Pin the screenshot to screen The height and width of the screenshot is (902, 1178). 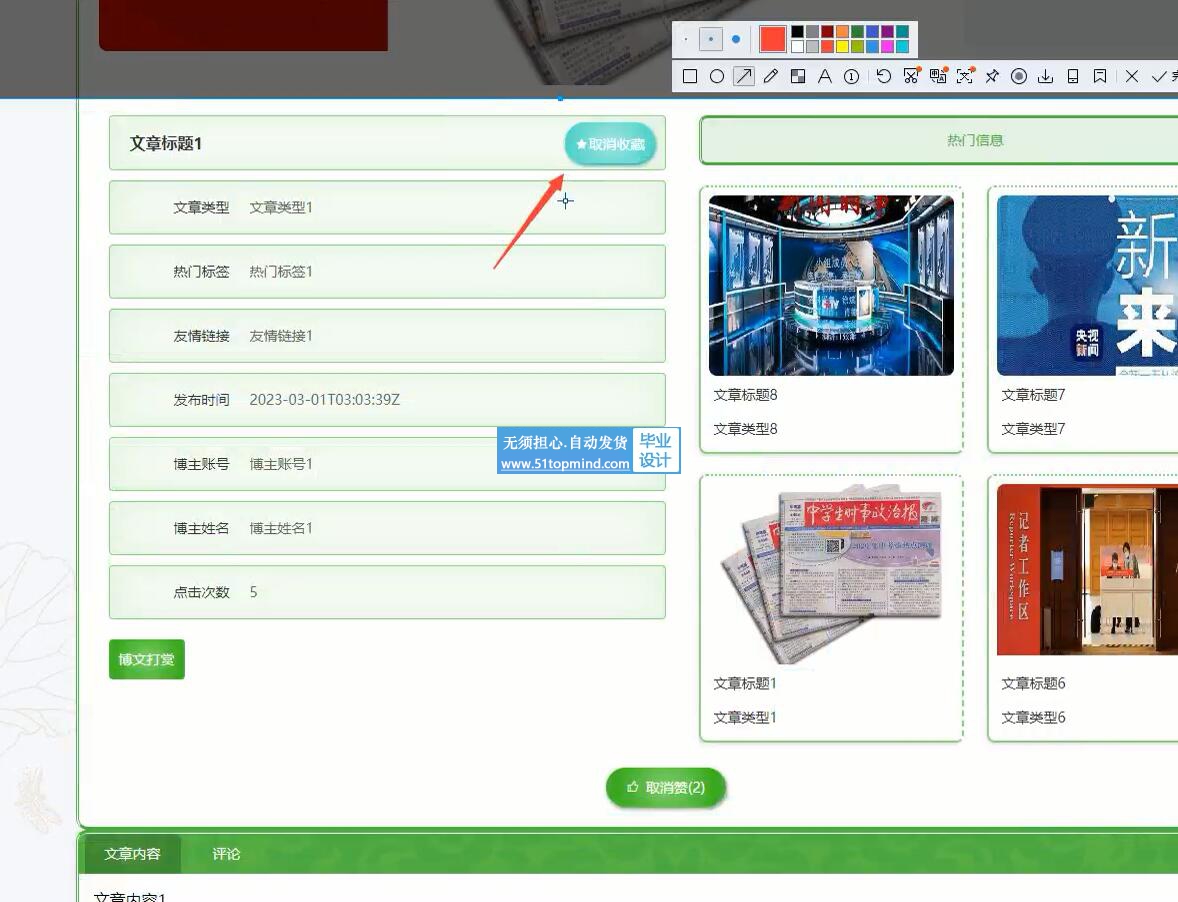pos(992,77)
